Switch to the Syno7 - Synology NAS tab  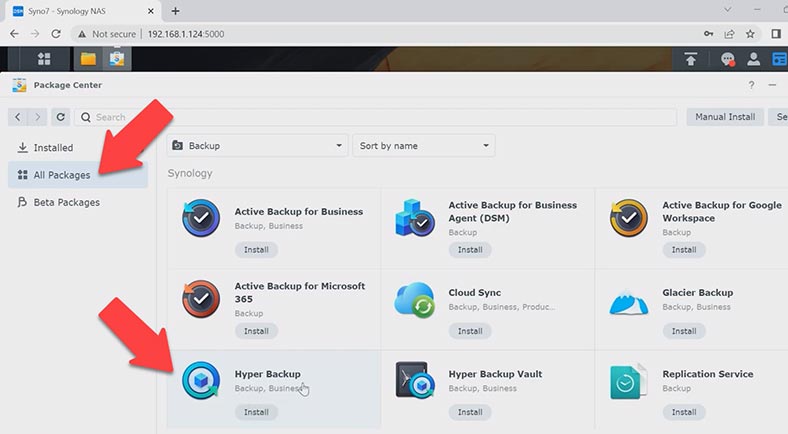point(83,11)
